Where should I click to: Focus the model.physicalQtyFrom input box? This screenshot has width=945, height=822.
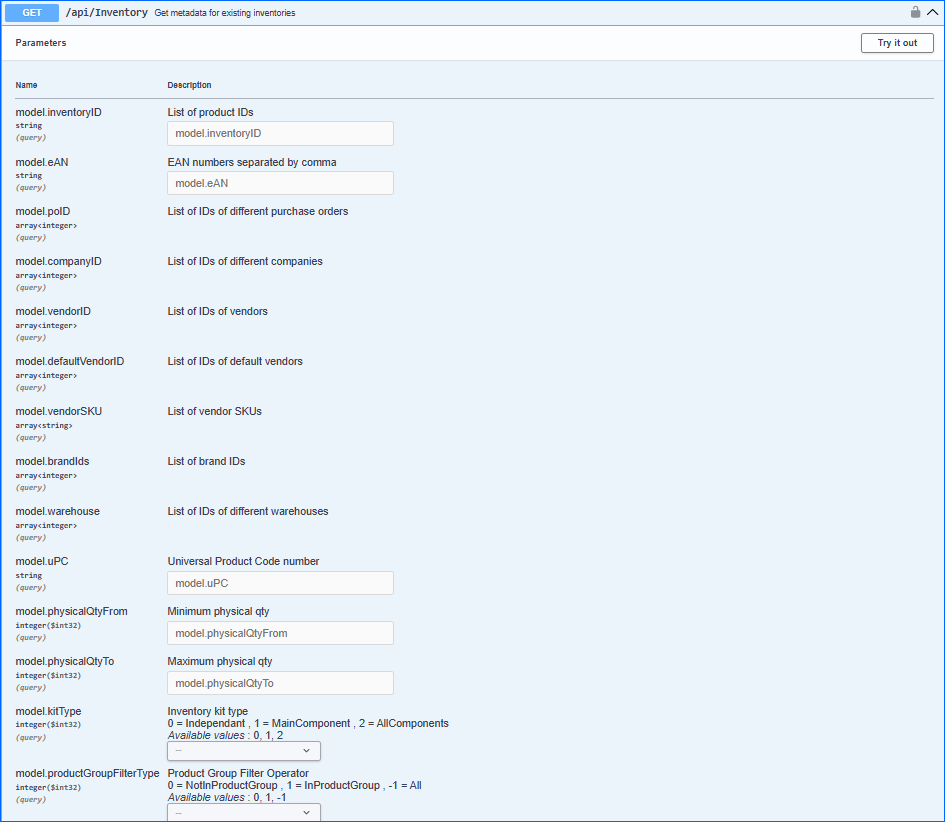[x=280, y=633]
